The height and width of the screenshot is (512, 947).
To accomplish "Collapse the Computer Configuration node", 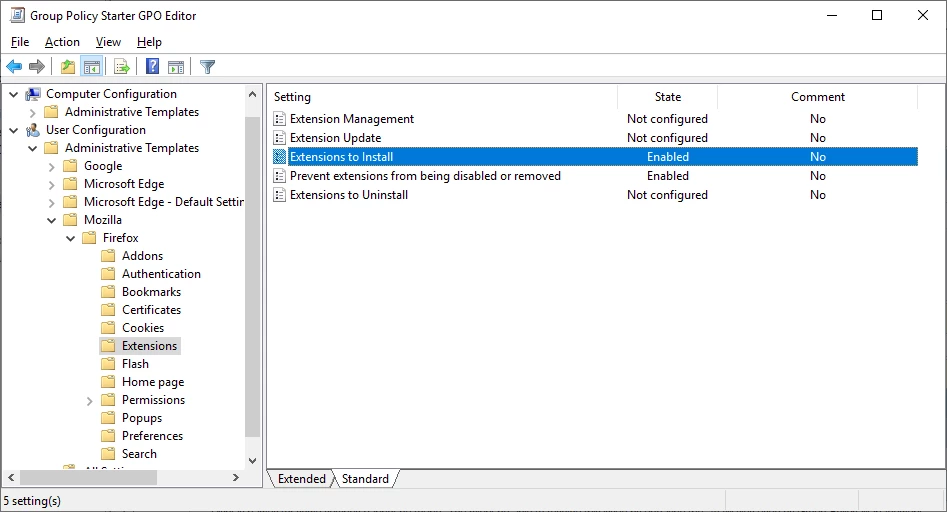I will tap(14, 94).
